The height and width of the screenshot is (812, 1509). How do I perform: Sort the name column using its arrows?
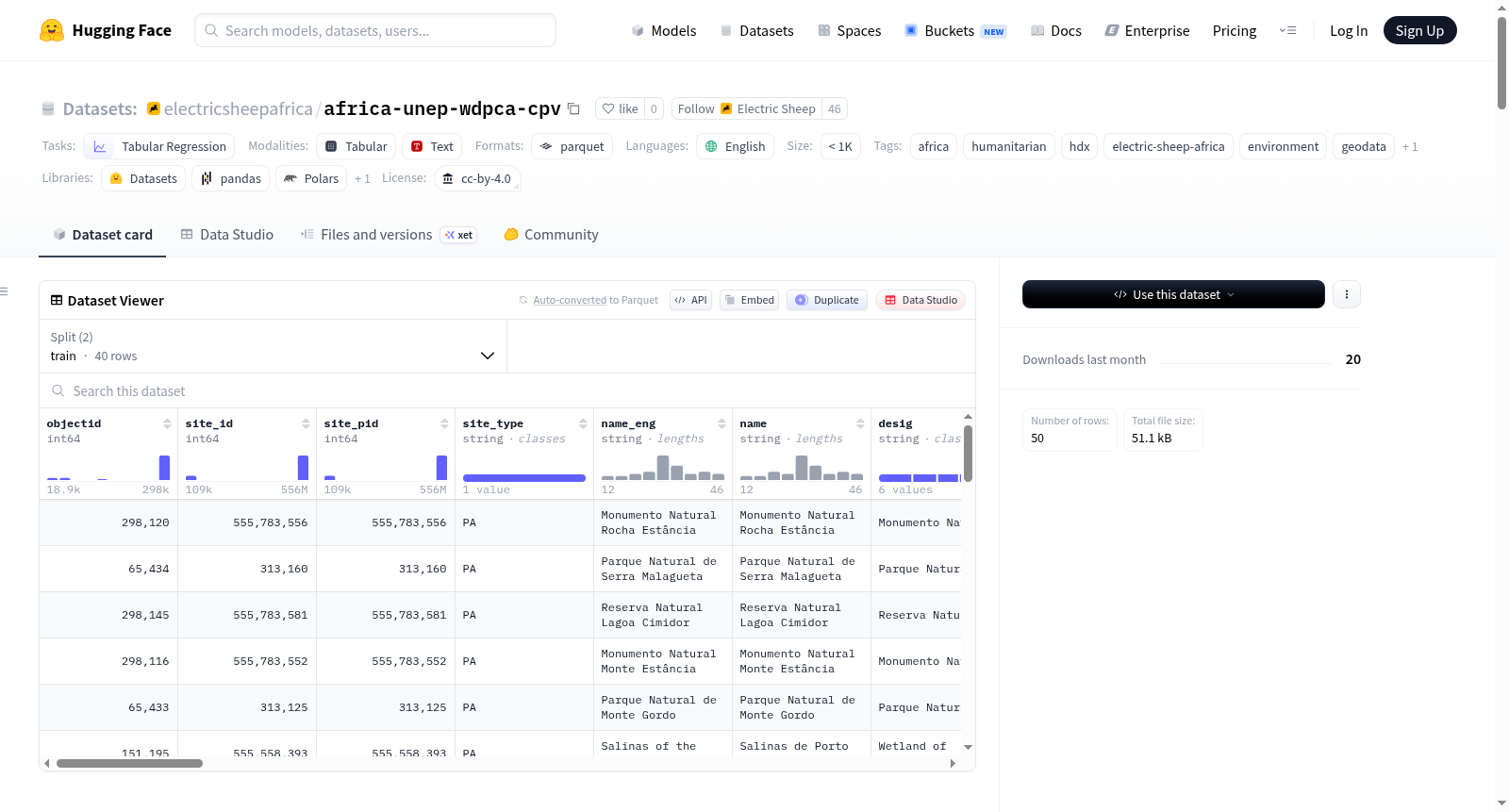860,423
